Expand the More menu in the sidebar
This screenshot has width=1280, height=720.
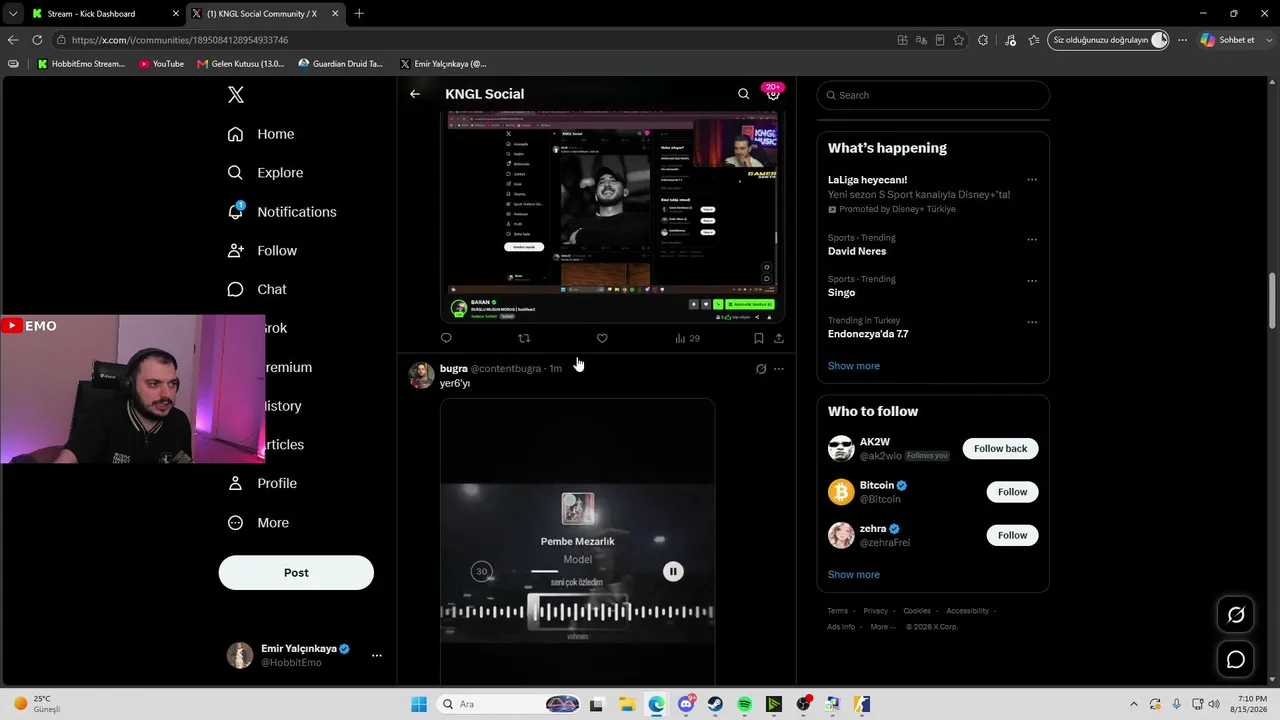tap(258, 523)
